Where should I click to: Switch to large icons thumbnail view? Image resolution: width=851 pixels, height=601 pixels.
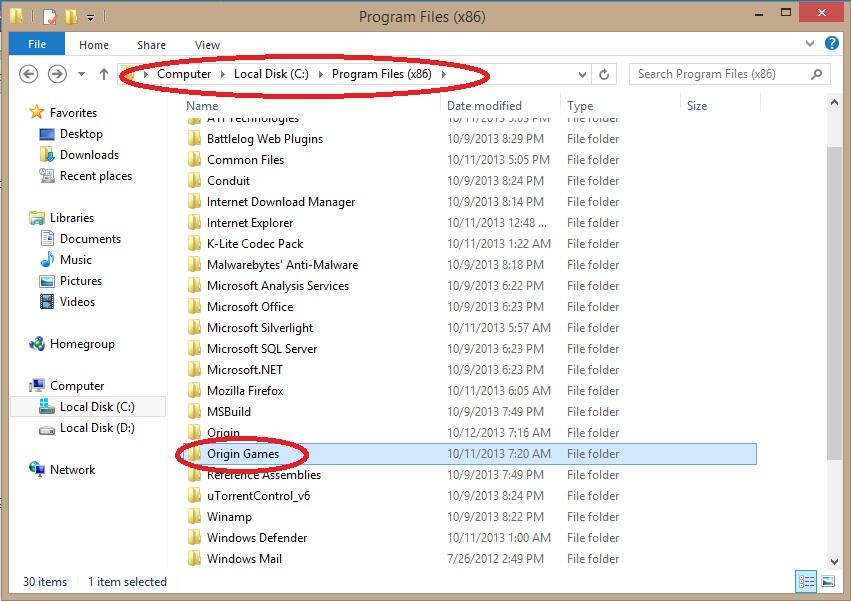(828, 581)
